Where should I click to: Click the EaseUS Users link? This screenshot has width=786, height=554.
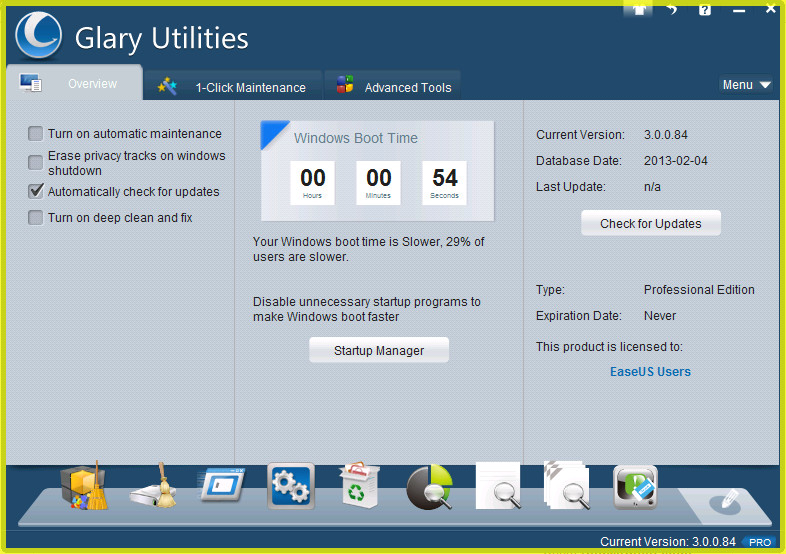(650, 372)
